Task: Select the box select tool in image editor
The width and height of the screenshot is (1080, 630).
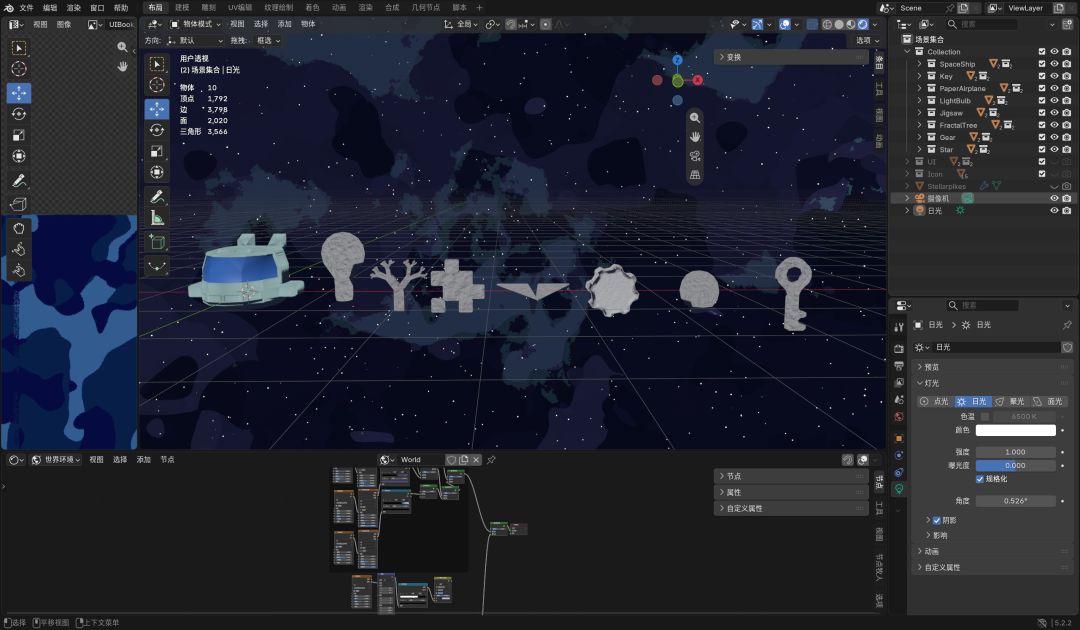Action: (x=19, y=48)
